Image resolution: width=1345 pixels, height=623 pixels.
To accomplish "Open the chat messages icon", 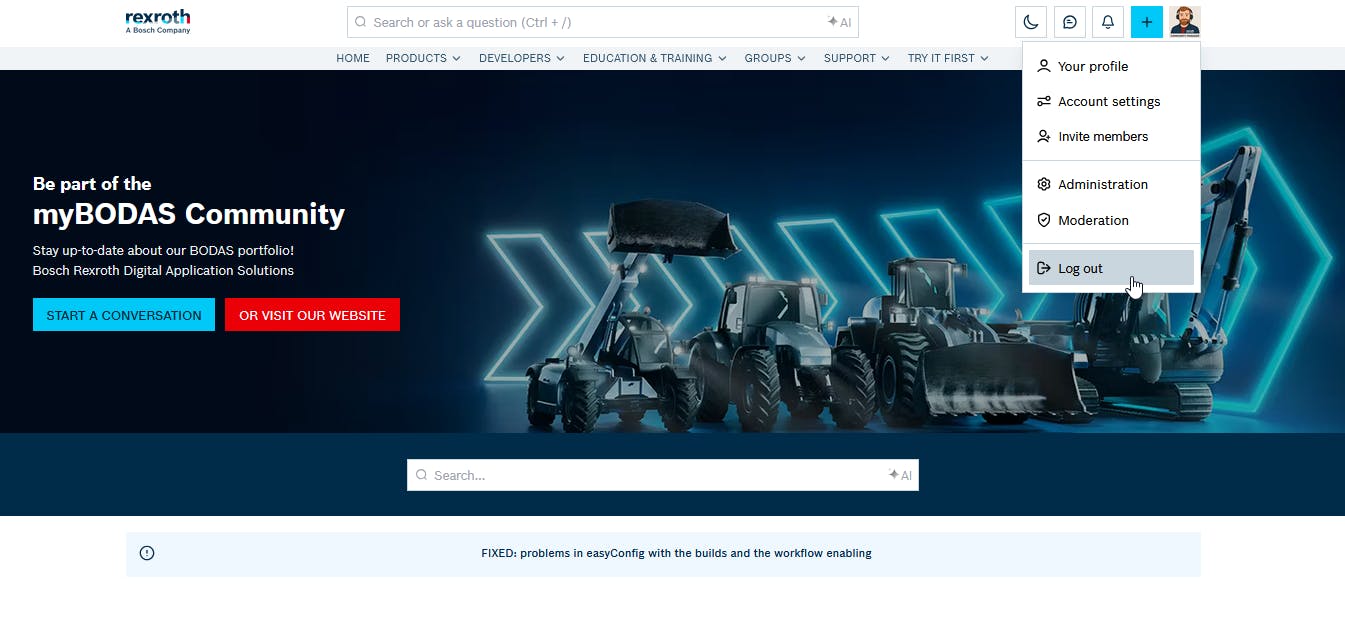I will [1070, 22].
